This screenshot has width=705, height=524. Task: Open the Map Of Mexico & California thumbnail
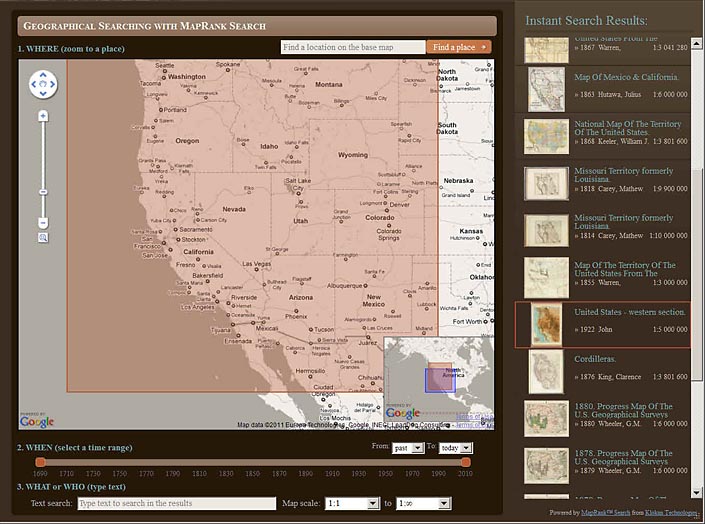(547, 89)
